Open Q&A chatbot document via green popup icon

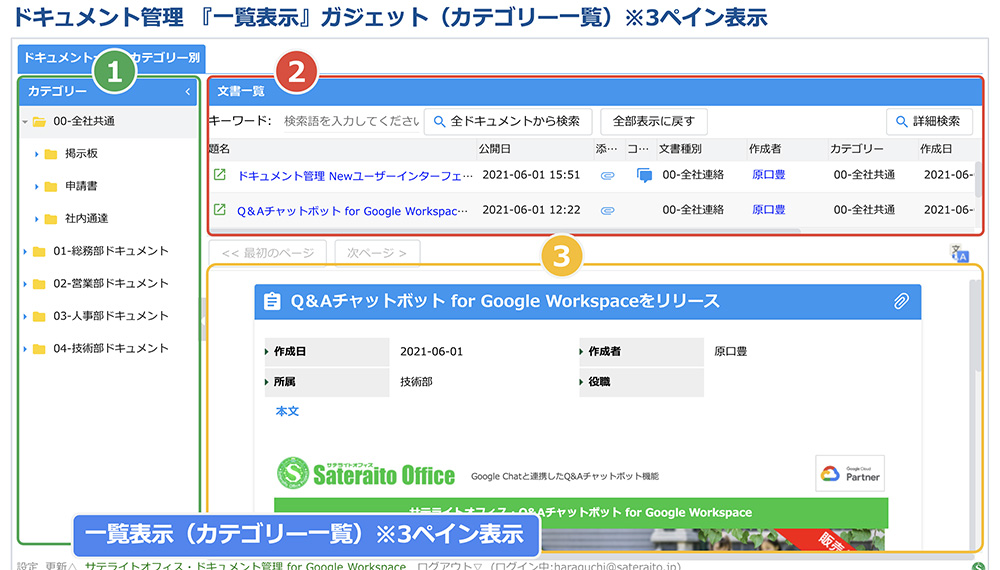point(220,210)
